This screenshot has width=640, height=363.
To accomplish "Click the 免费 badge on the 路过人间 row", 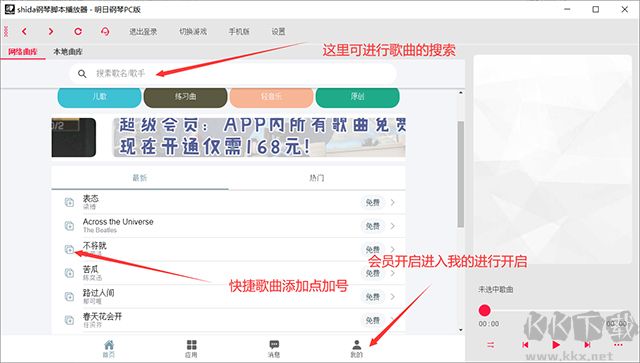I will tap(373, 297).
